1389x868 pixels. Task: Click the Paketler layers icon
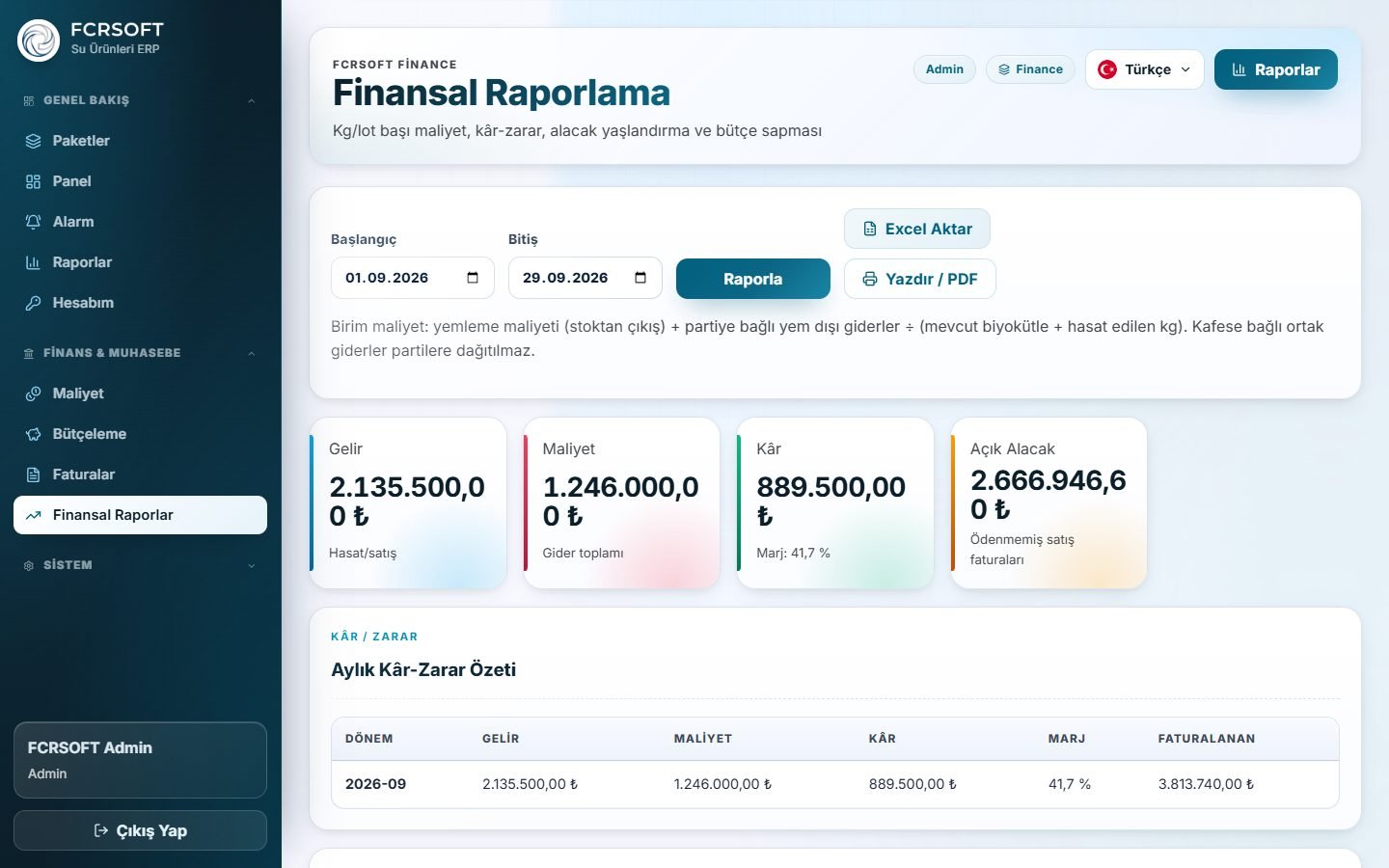point(33,141)
